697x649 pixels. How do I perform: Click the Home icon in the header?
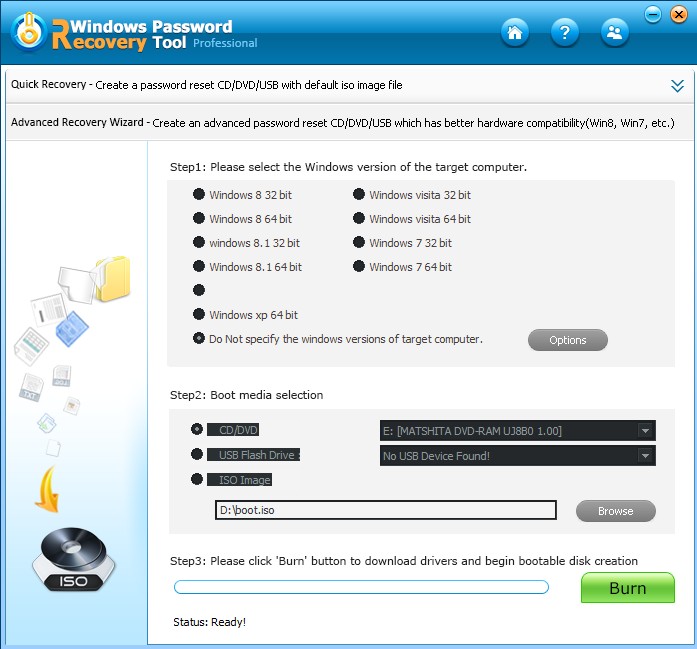pos(515,32)
